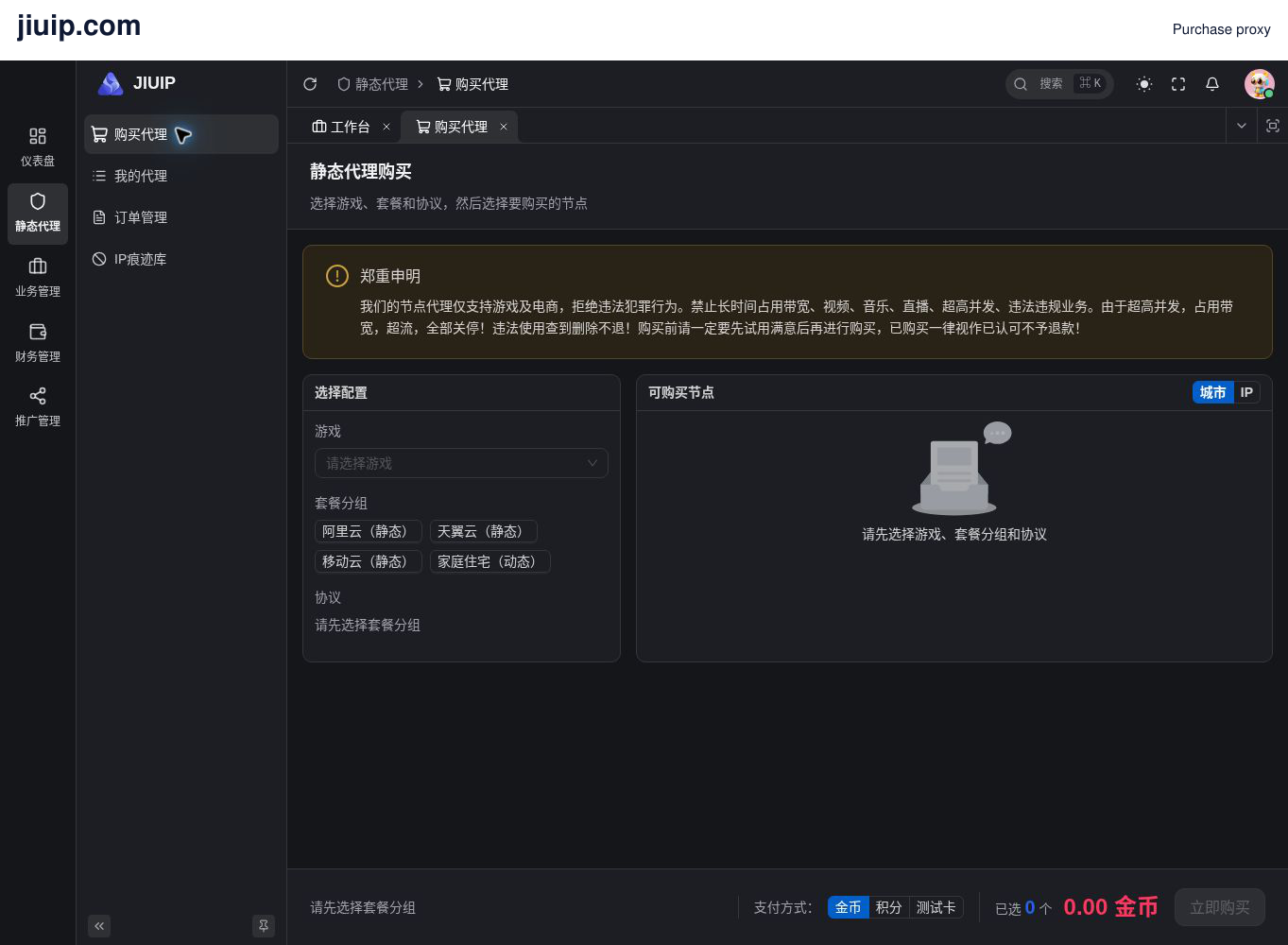Switch node view to IP
The width and height of the screenshot is (1288, 945).
point(1246,392)
